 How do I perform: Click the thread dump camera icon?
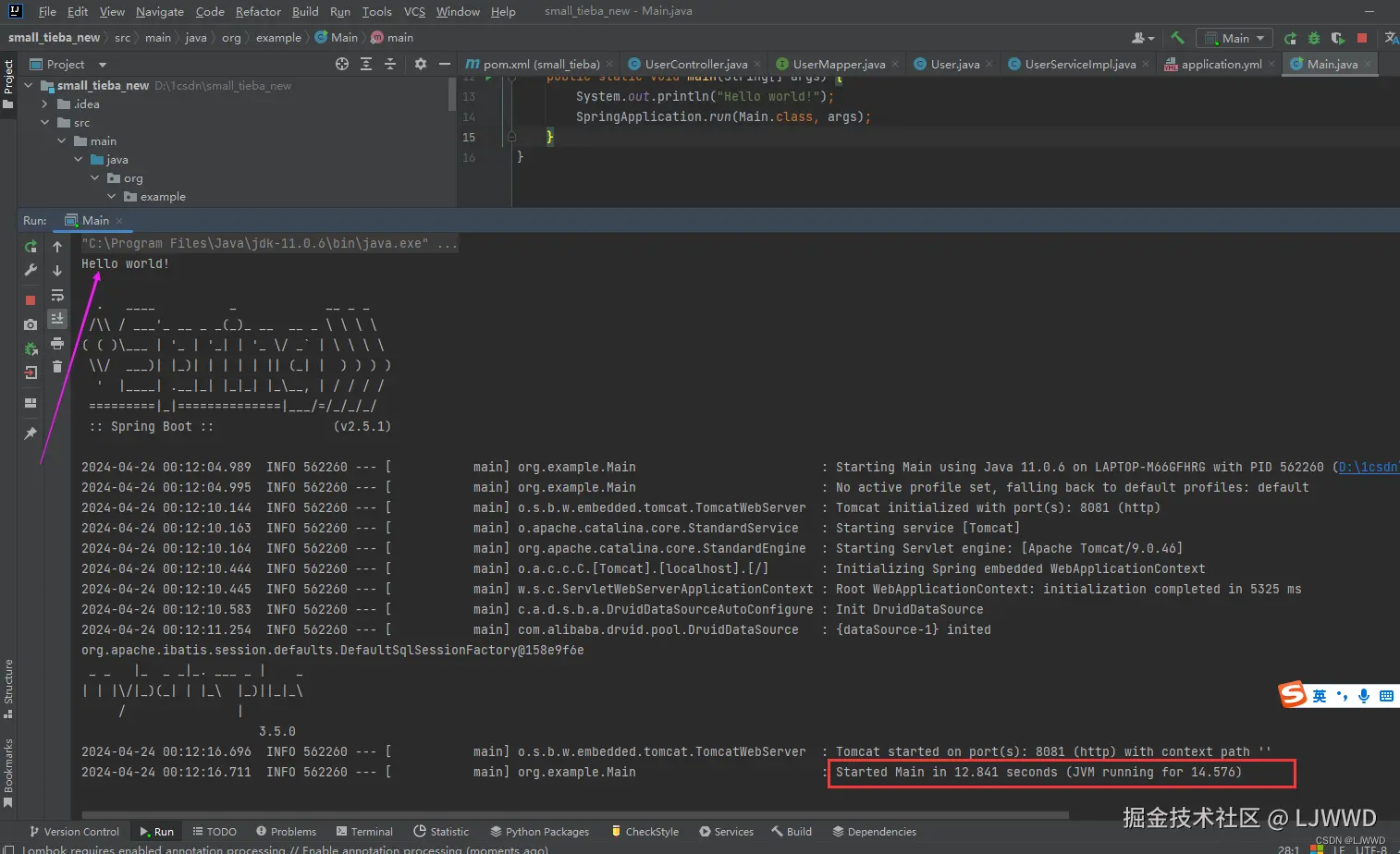[31, 324]
